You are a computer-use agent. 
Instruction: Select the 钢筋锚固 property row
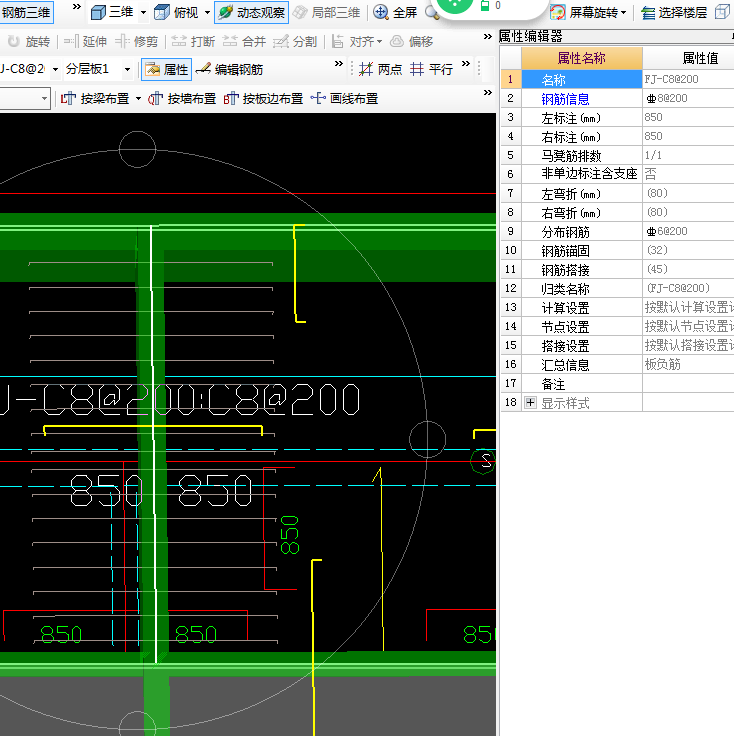(x=617, y=251)
